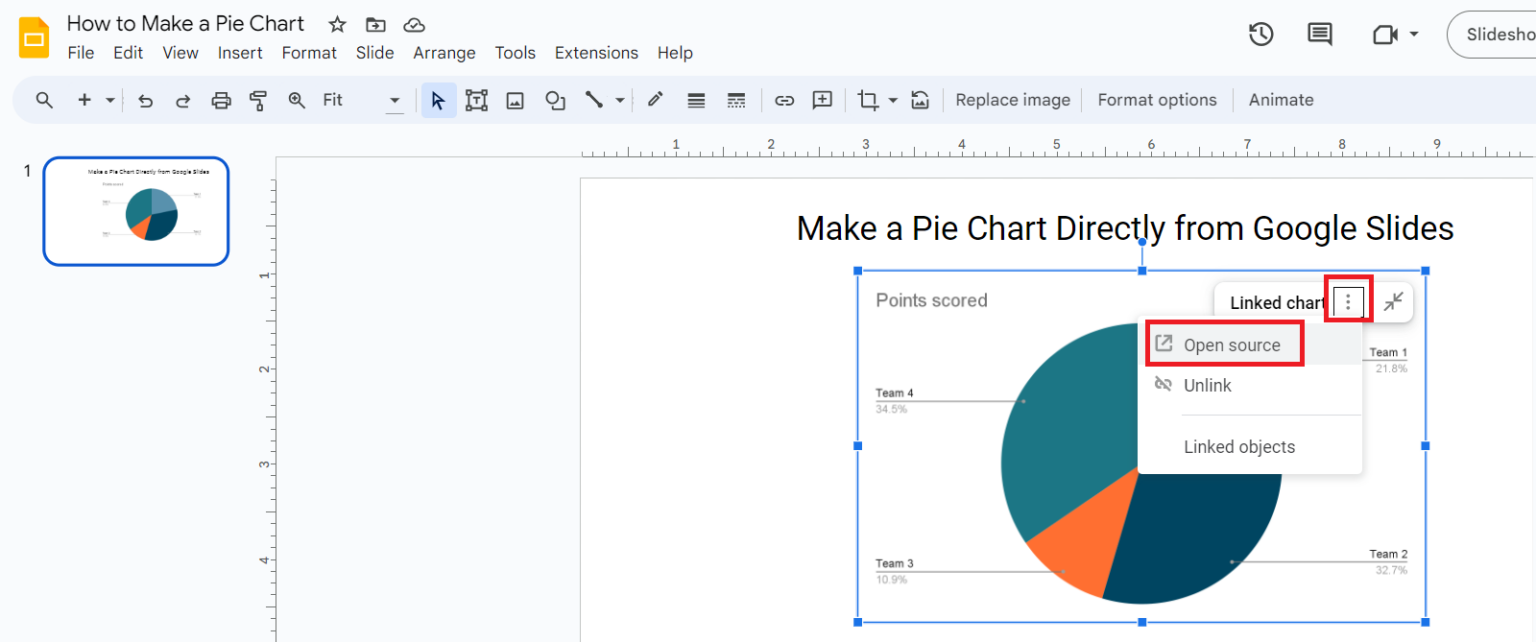
Task: Click the Insert image icon
Action: (x=514, y=100)
